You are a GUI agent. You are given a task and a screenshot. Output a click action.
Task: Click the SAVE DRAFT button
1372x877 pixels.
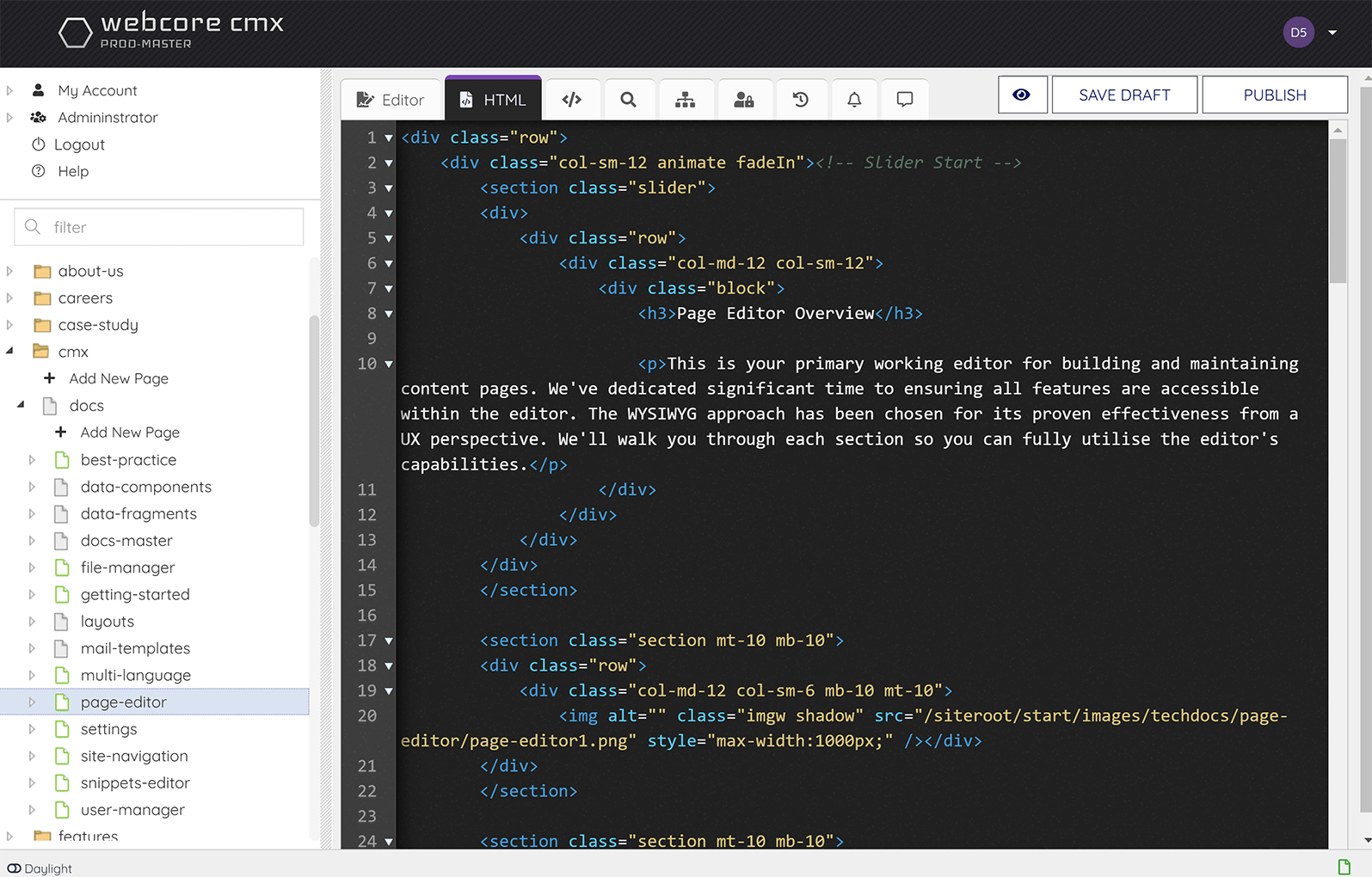pos(1124,95)
